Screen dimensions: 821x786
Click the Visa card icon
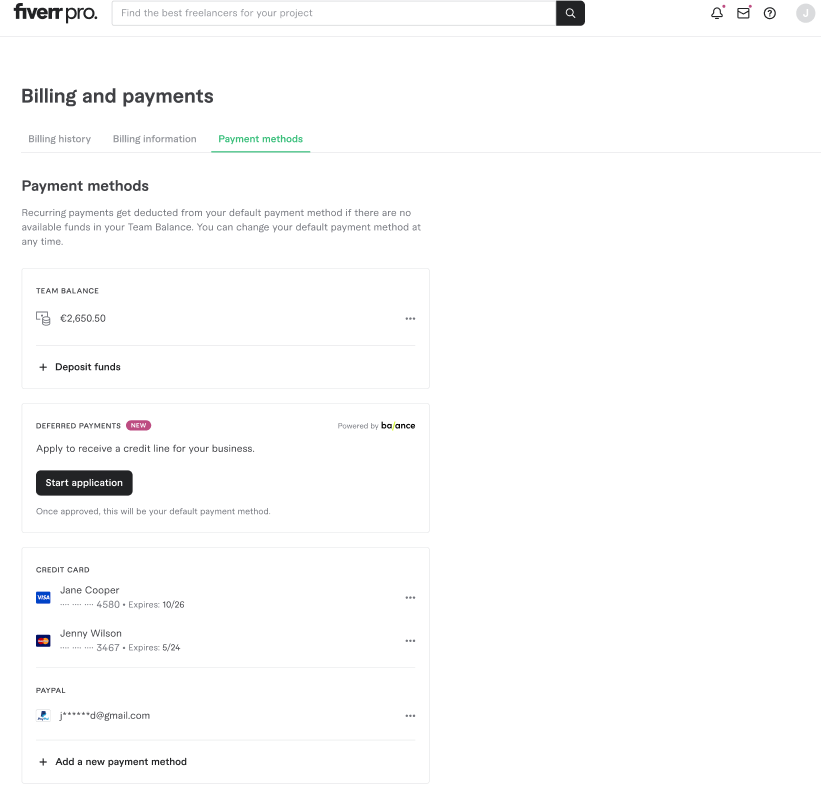[43, 597]
